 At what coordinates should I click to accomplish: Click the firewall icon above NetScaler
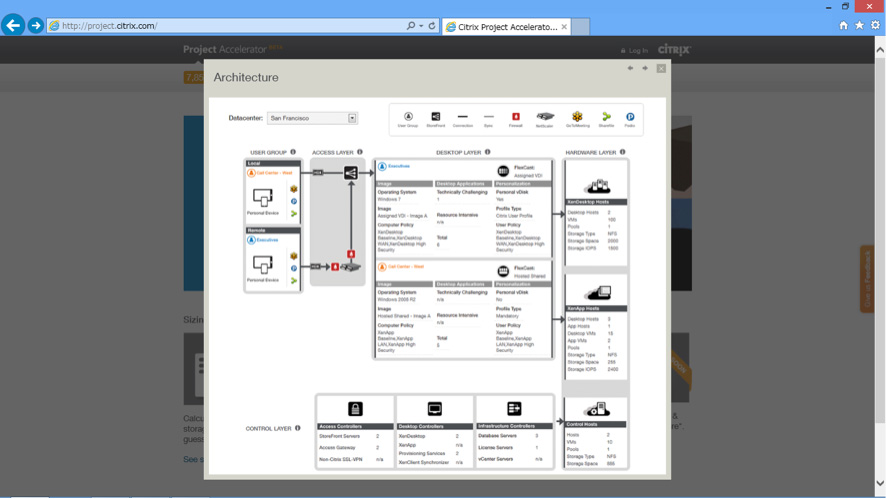[x=351, y=254]
